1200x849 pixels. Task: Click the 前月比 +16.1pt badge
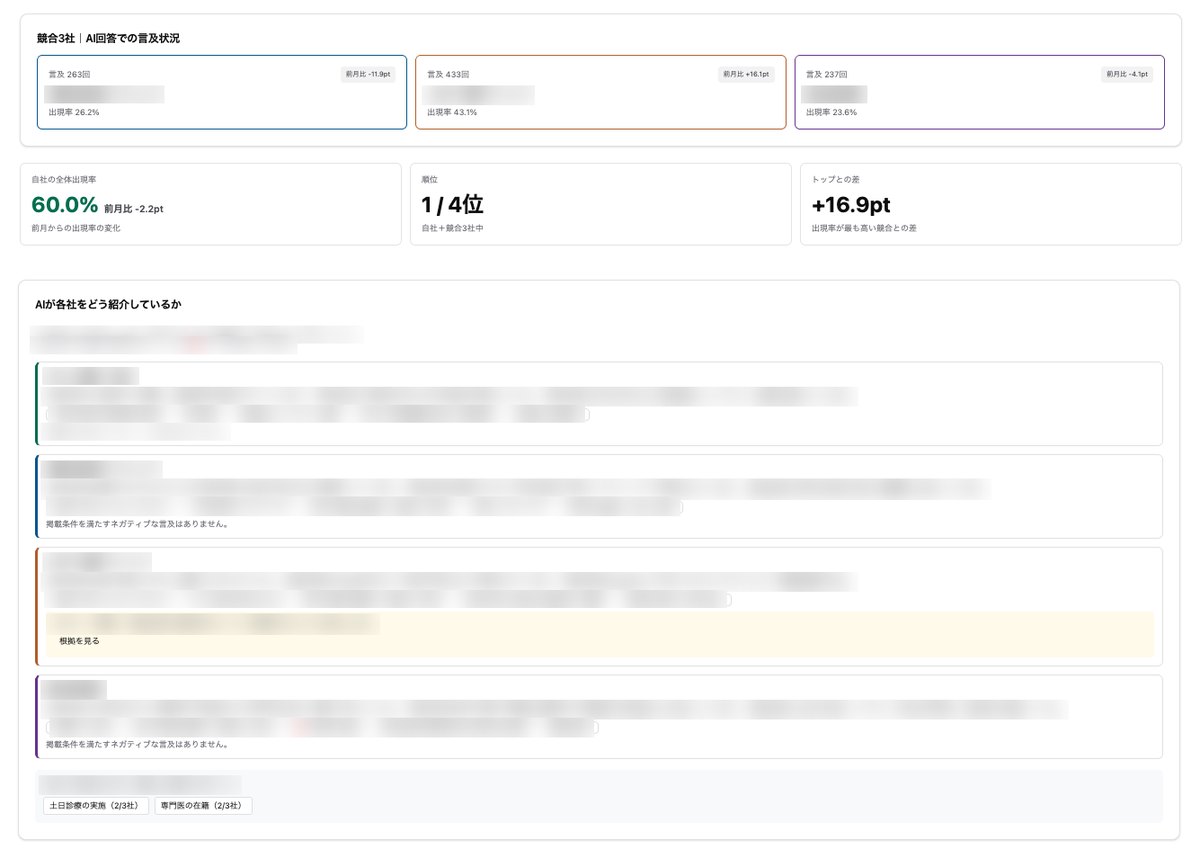coord(746,74)
